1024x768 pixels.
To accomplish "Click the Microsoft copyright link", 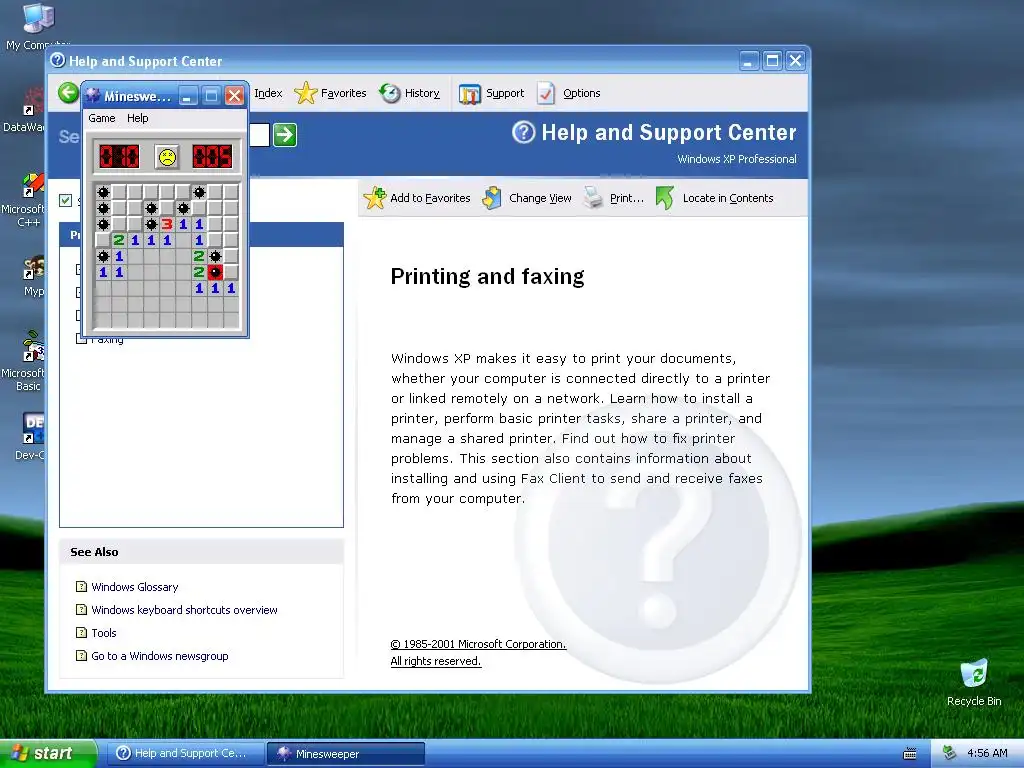I will [x=478, y=644].
